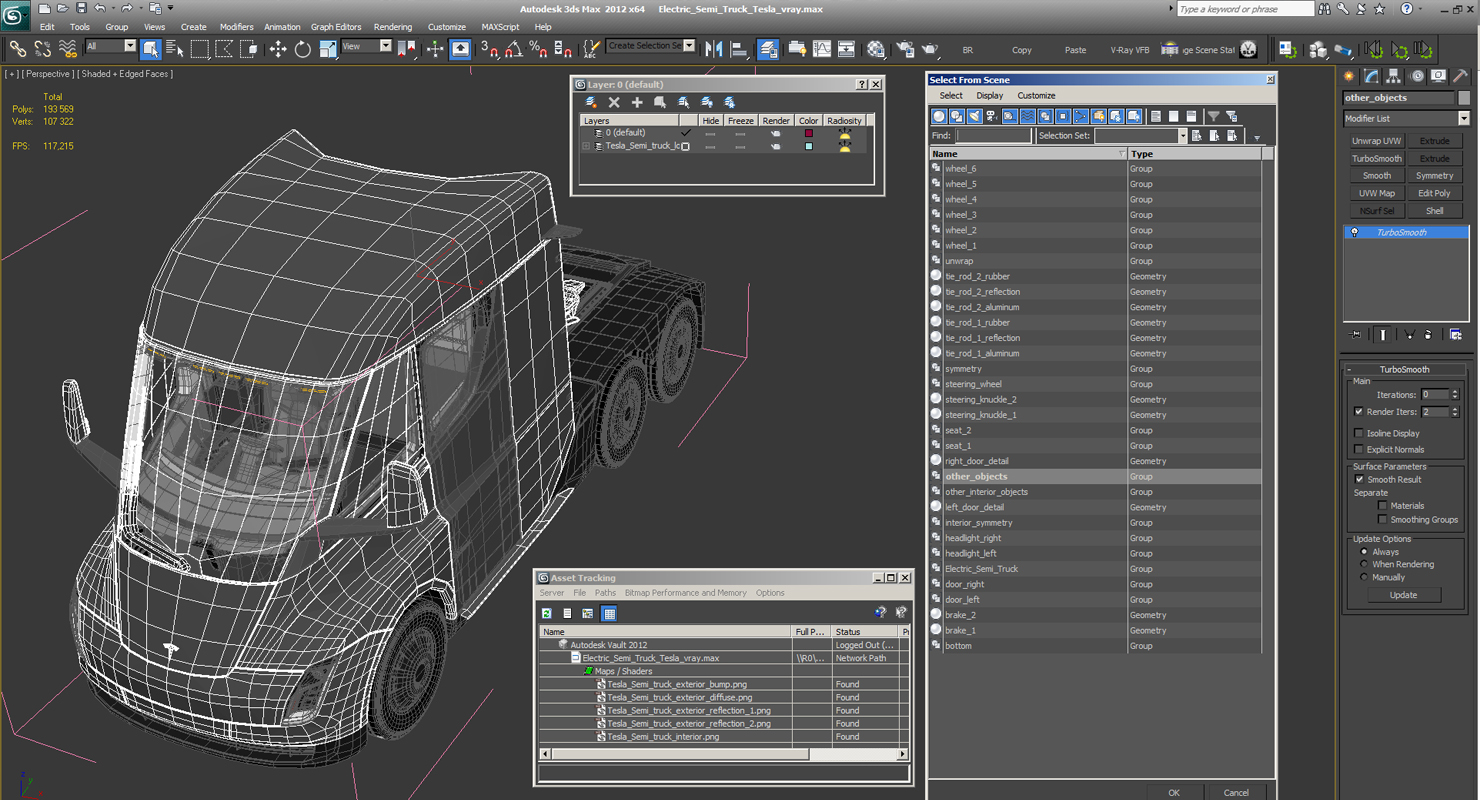Enable Separate by Materials checkbox

1383,506
